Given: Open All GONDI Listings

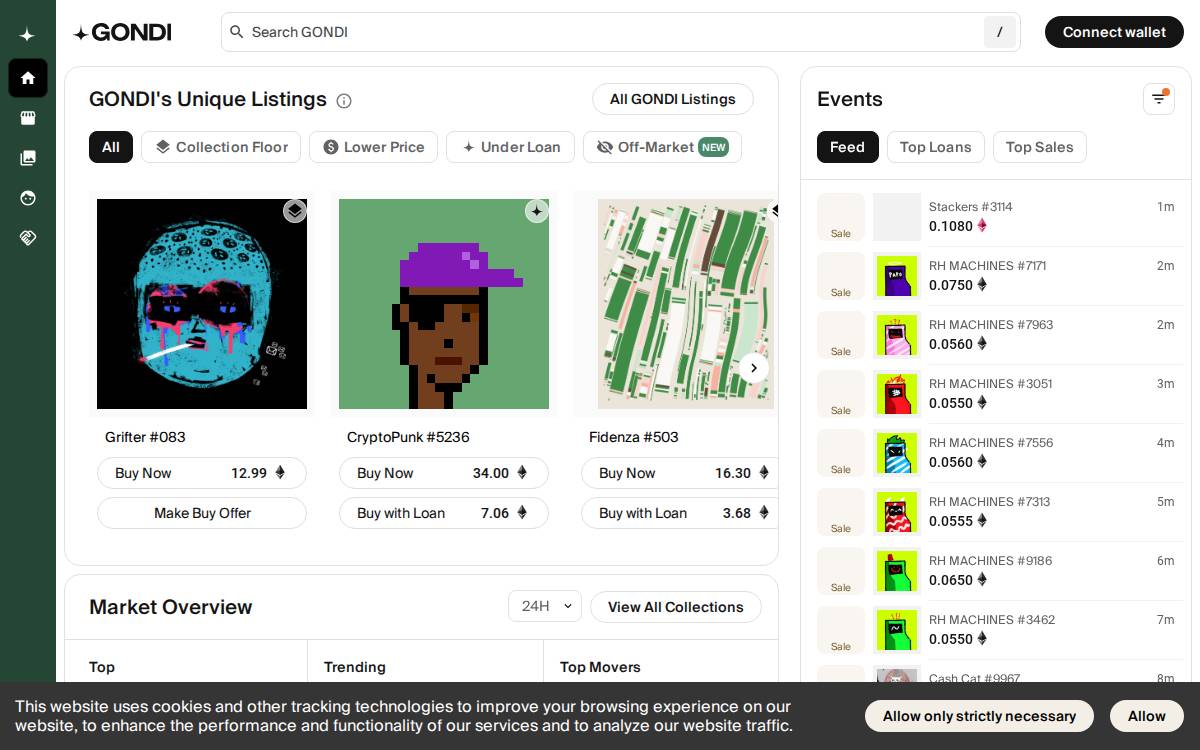Looking at the screenshot, I should click(x=673, y=99).
